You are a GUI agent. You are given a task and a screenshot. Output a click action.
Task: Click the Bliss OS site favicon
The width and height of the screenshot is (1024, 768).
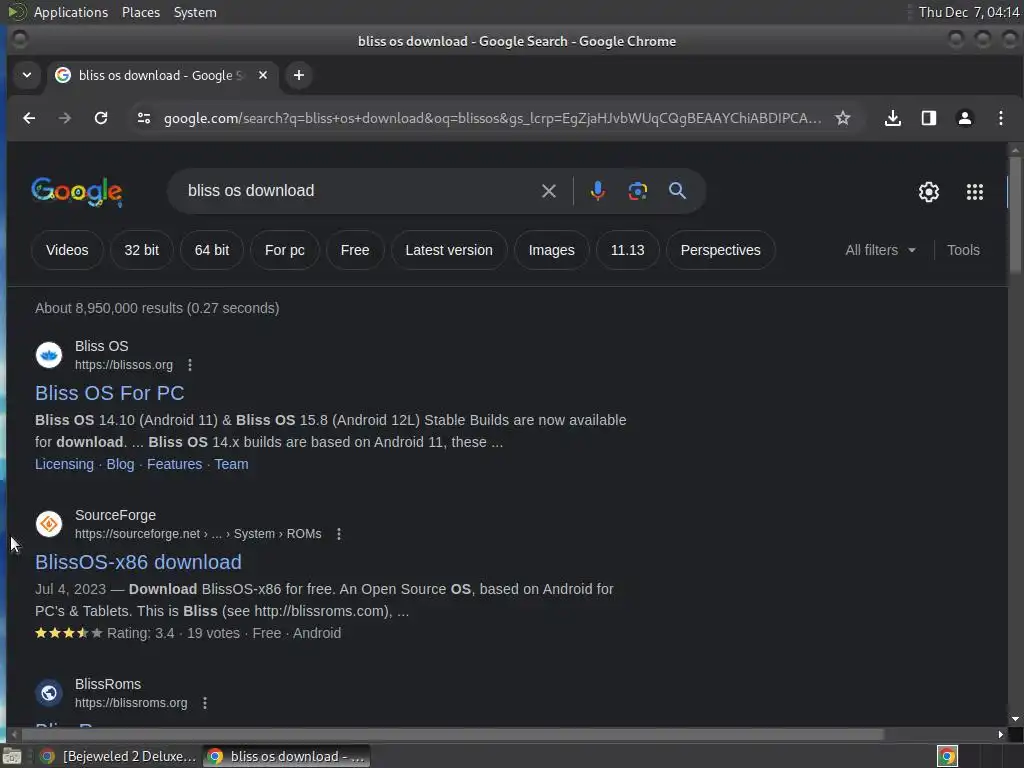pos(49,355)
